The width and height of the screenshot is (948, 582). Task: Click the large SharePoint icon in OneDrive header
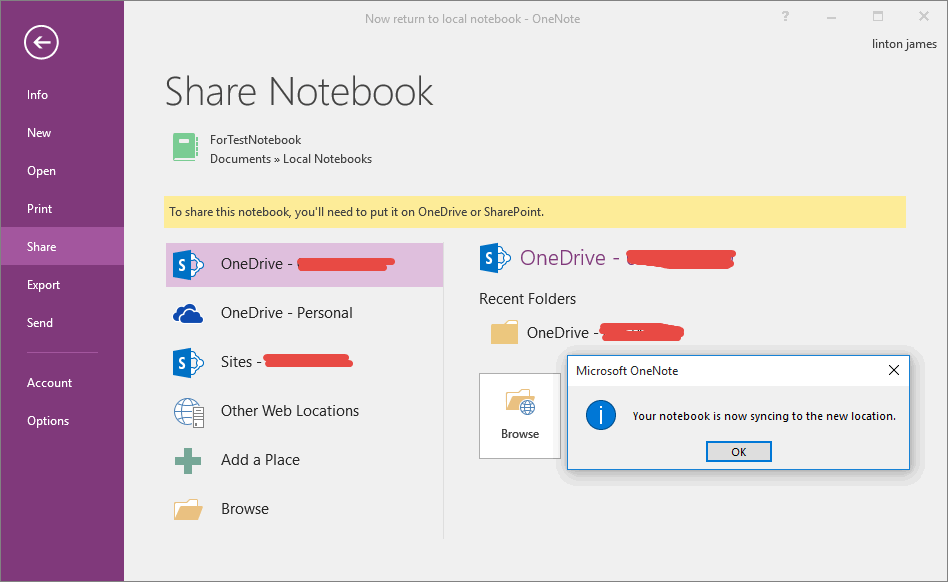[x=495, y=258]
